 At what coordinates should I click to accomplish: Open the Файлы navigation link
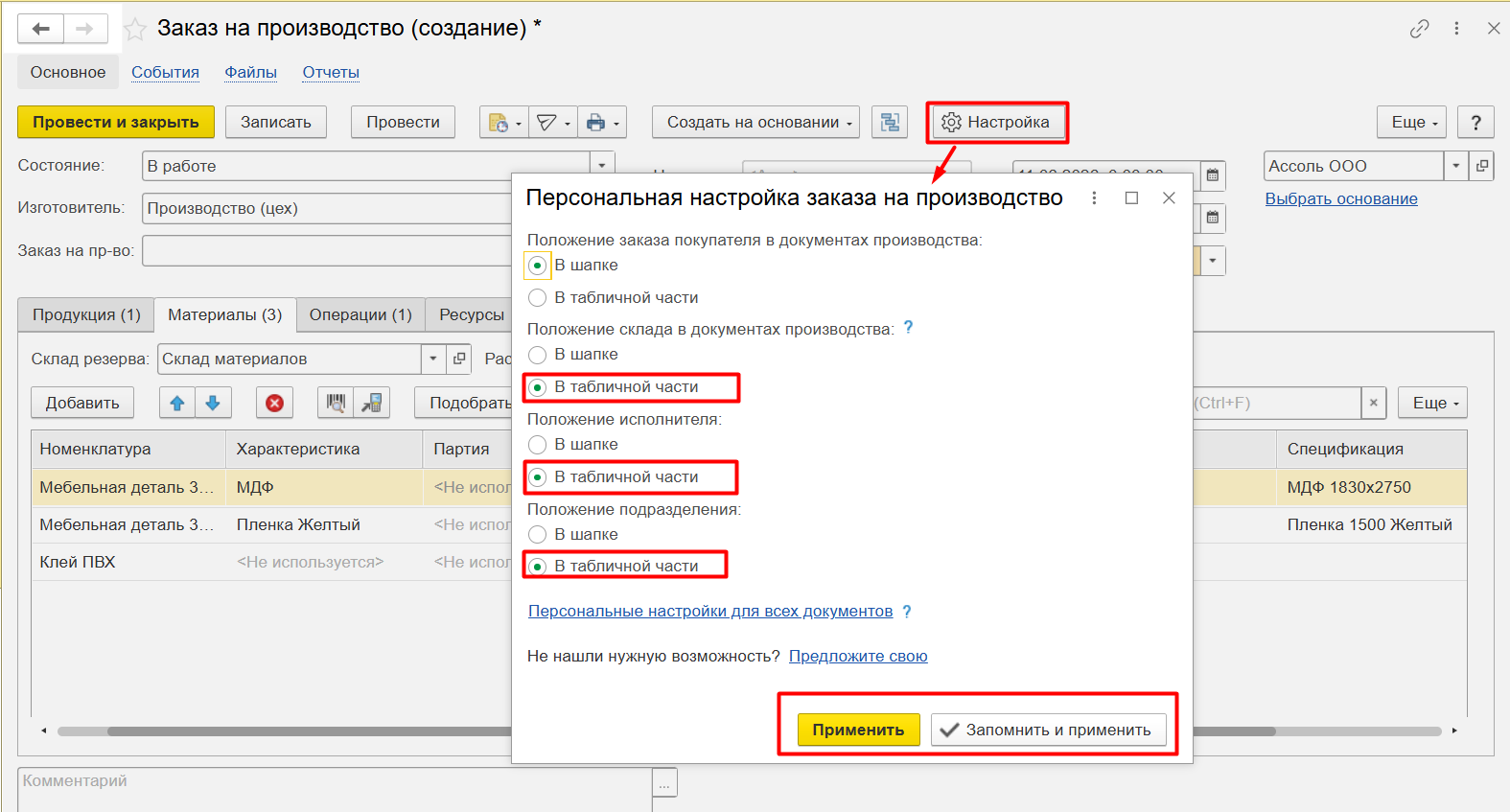point(251,72)
